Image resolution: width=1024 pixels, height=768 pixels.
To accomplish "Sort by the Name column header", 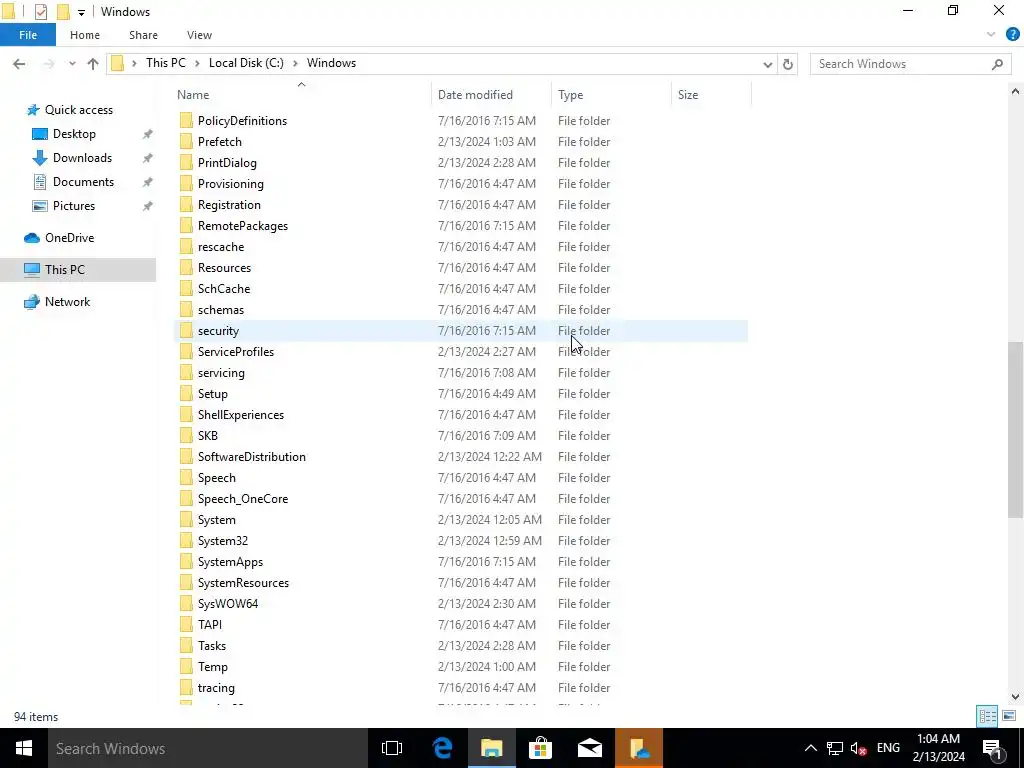I will pos(301,95).
